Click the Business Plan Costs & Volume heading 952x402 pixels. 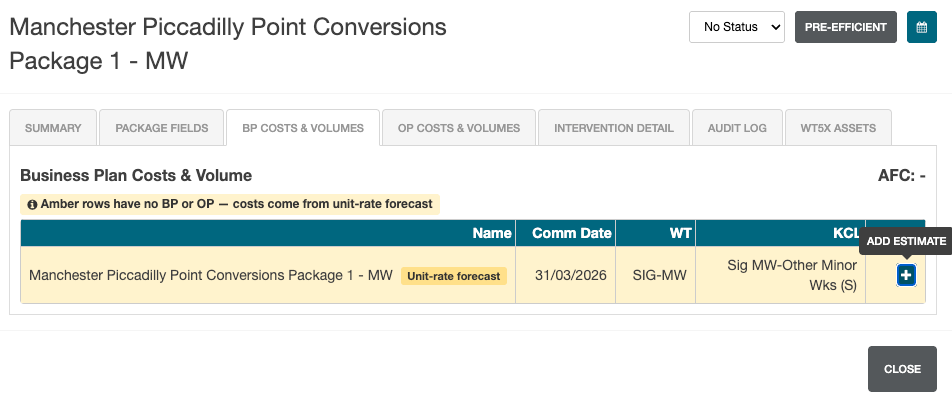pyautogui.click(x=136, y=176)
